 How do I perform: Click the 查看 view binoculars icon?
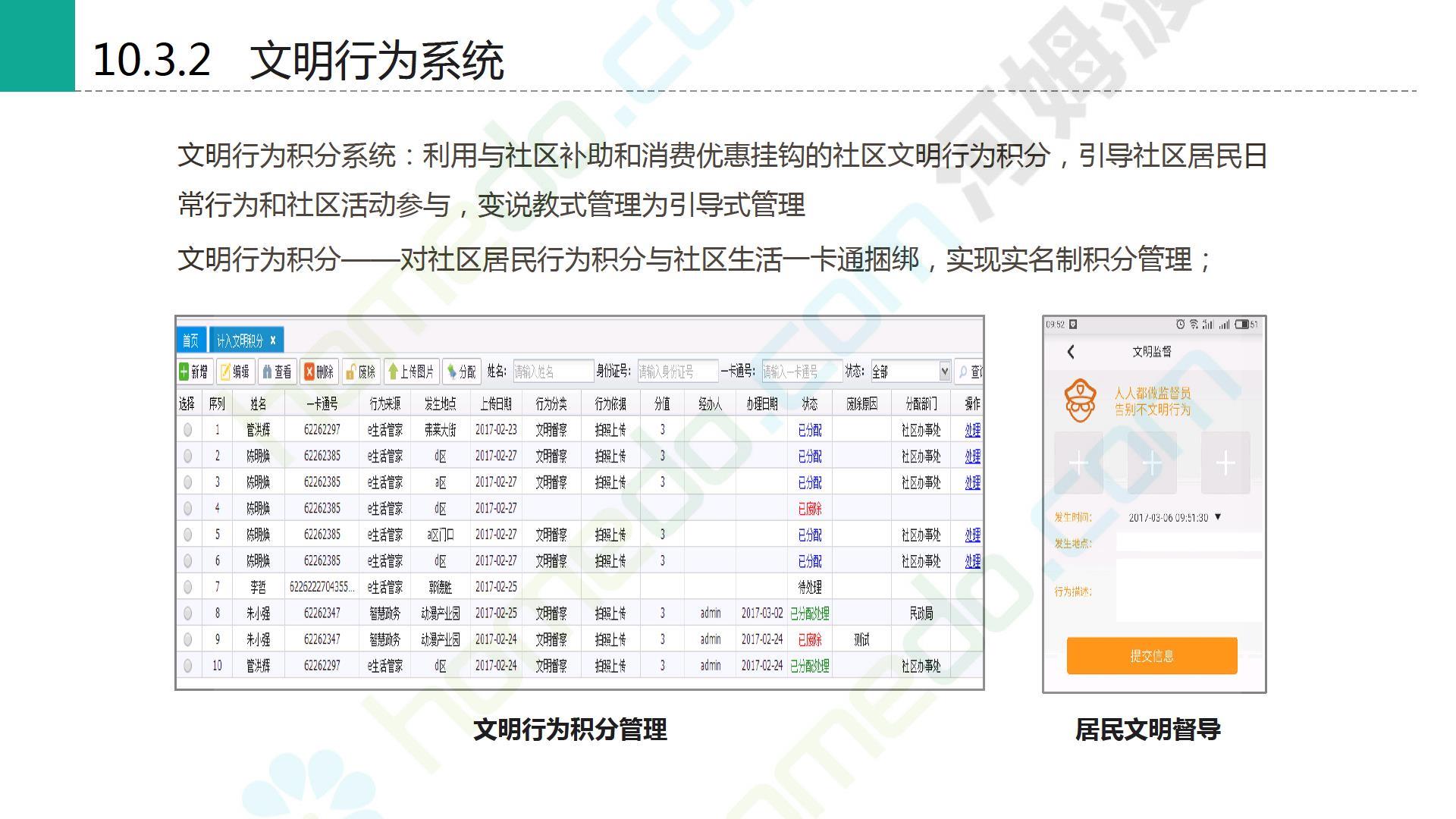coord(267,372)
